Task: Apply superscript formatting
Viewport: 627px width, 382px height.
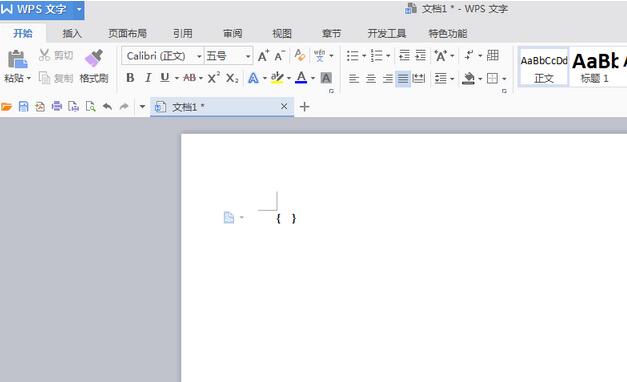Action: tap(214, 78)
